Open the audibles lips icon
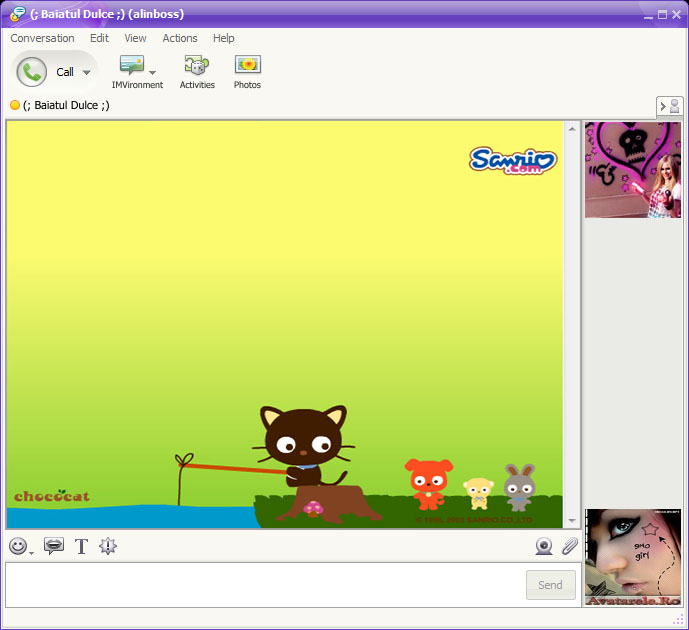This screenshot has width=689, height=630. (54, 546)
